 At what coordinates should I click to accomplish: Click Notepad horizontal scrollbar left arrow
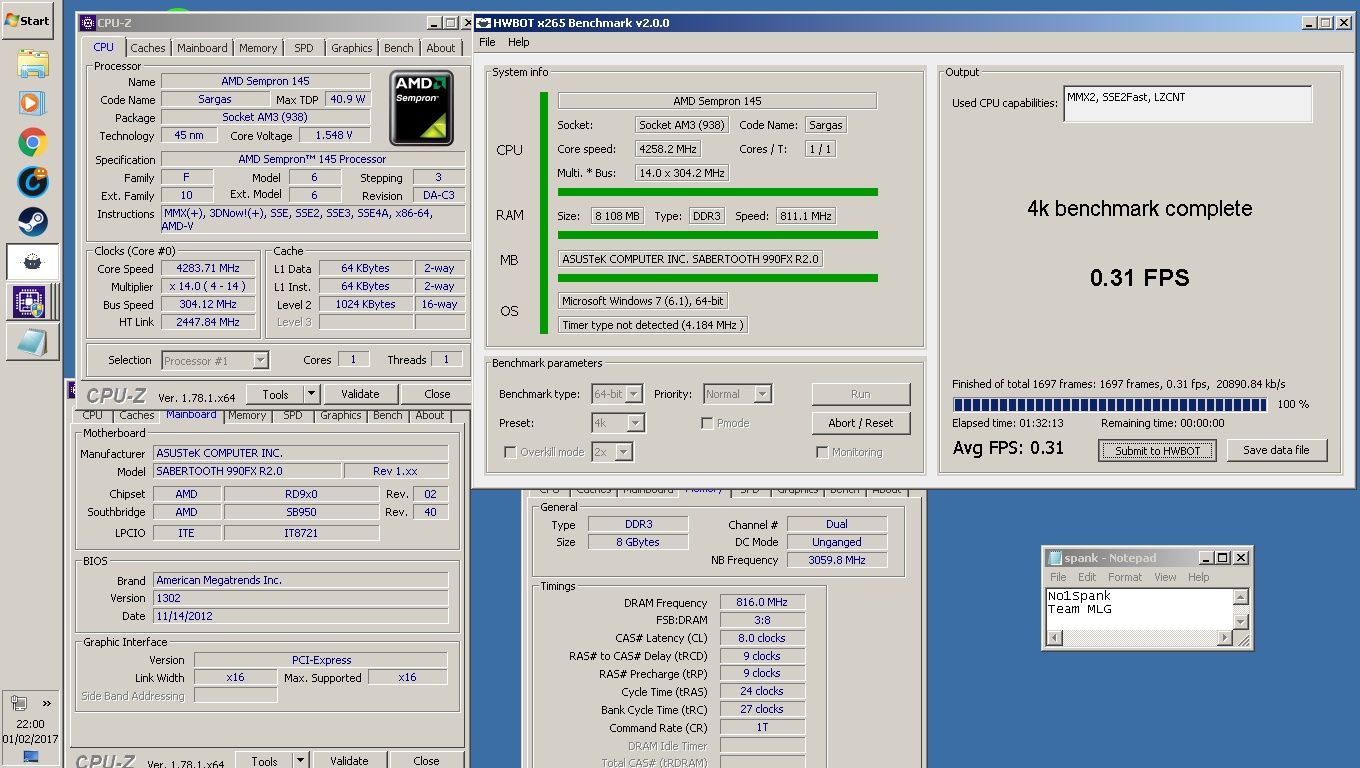pyautogui.click(x=1053, y=638)
